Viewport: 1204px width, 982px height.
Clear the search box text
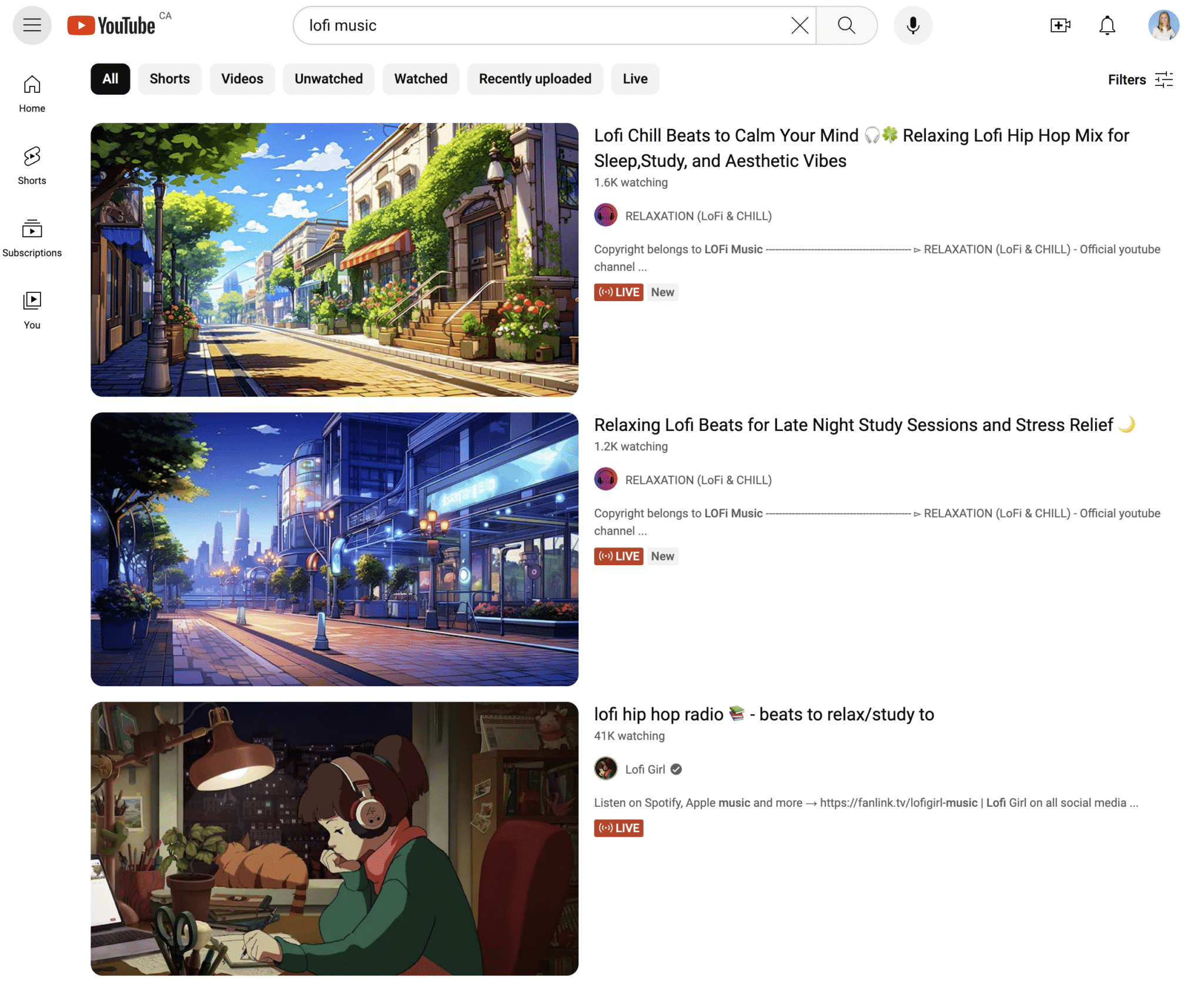pyautogui.click(x=799, y=25)
